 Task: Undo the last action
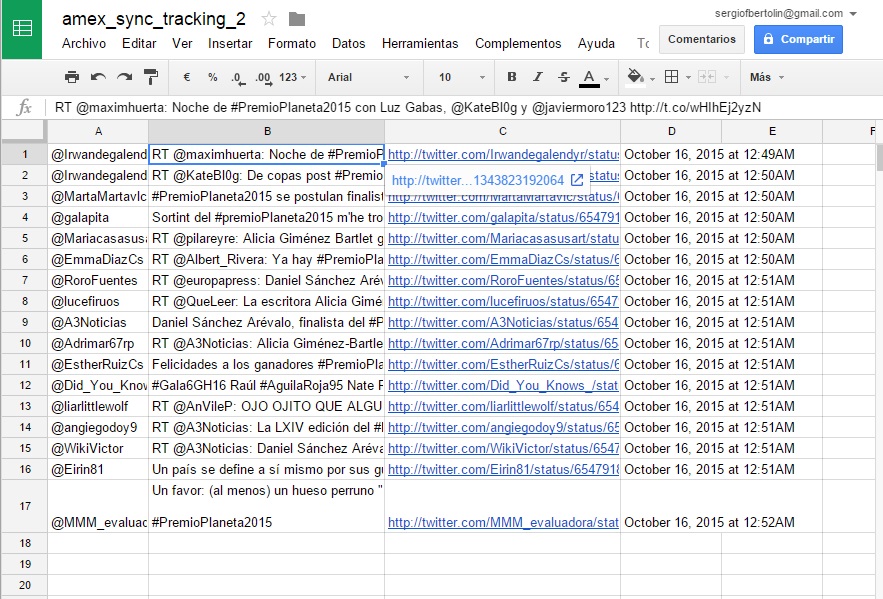(98, 77)
